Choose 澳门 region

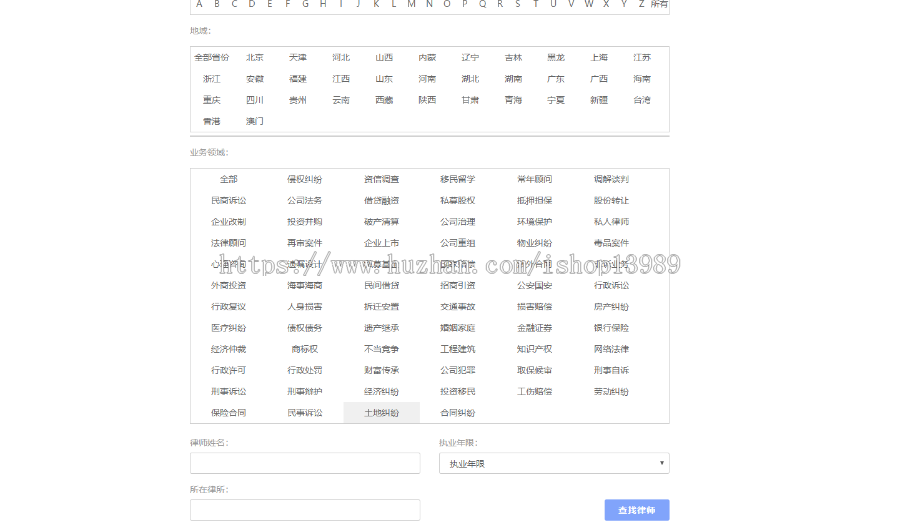(x=254, y=121)
